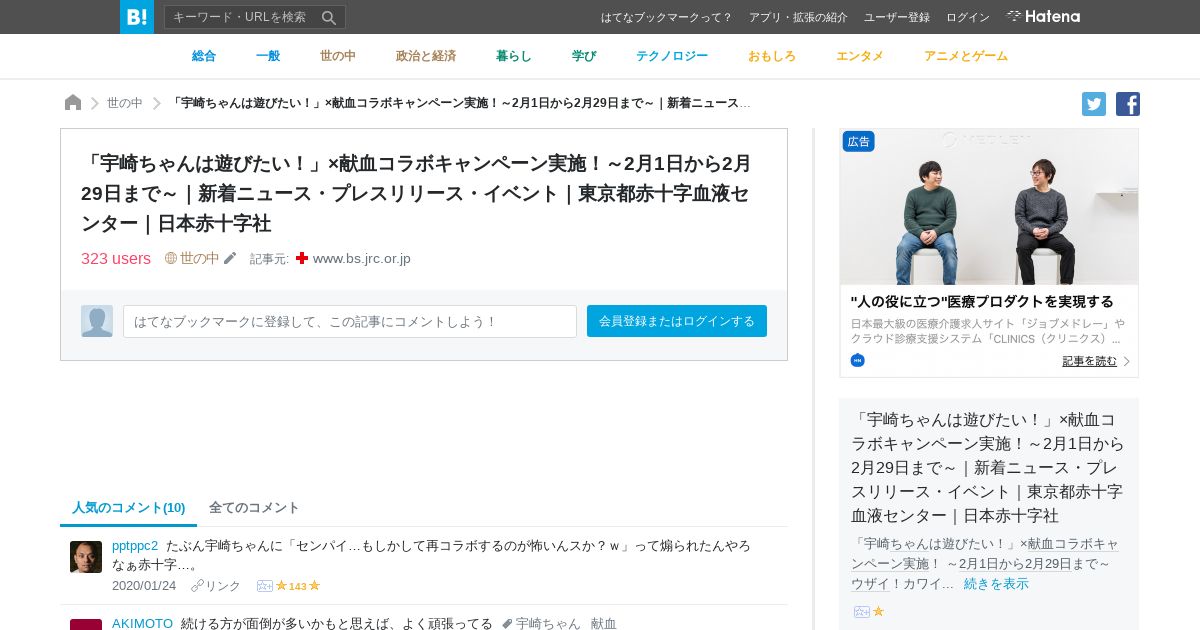Click the add-star button in the sidebar panel
The height and width of the screenshot is (630, 1200).
pyautogui.click(x=862, y=611)
